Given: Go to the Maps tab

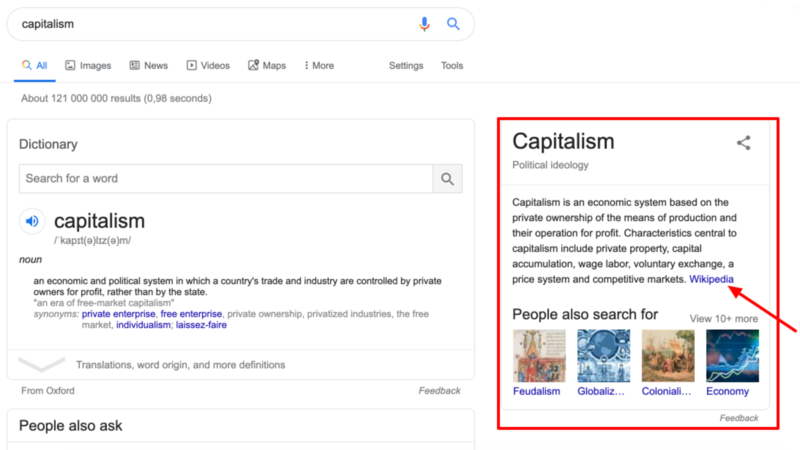Looking at the screenshot, I should coord(267,66).
